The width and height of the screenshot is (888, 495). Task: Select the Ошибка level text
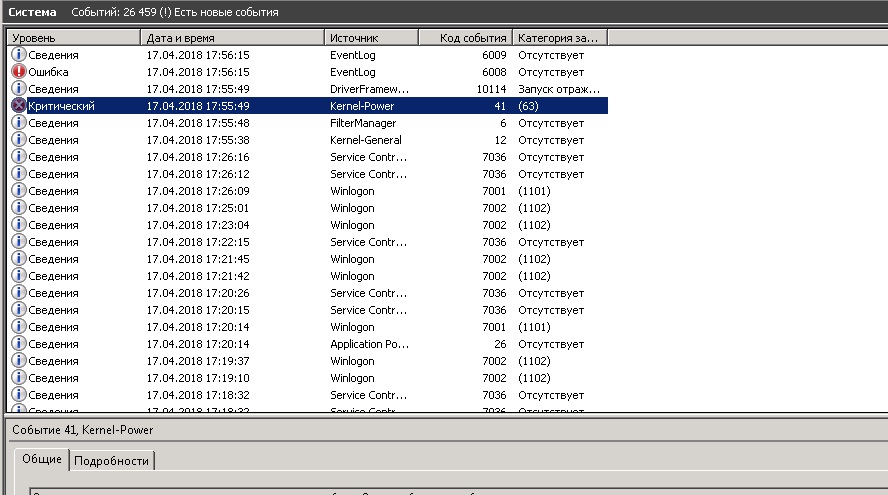coord(48,72)
